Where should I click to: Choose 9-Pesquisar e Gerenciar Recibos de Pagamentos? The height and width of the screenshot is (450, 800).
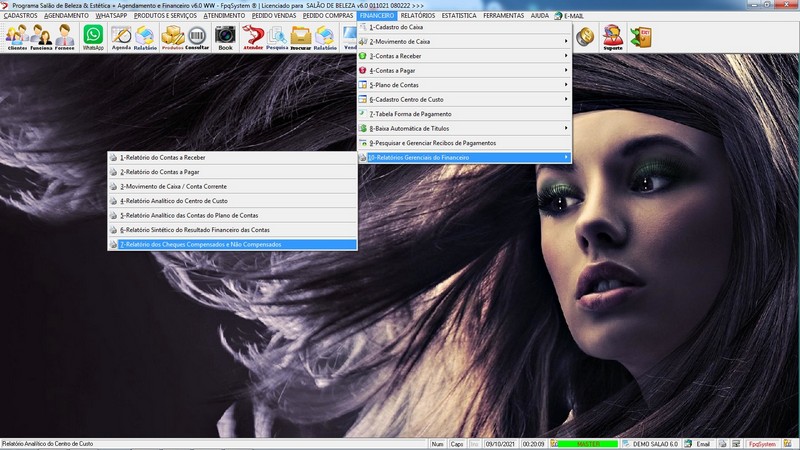pyautogui.click(x=464, y=143)
